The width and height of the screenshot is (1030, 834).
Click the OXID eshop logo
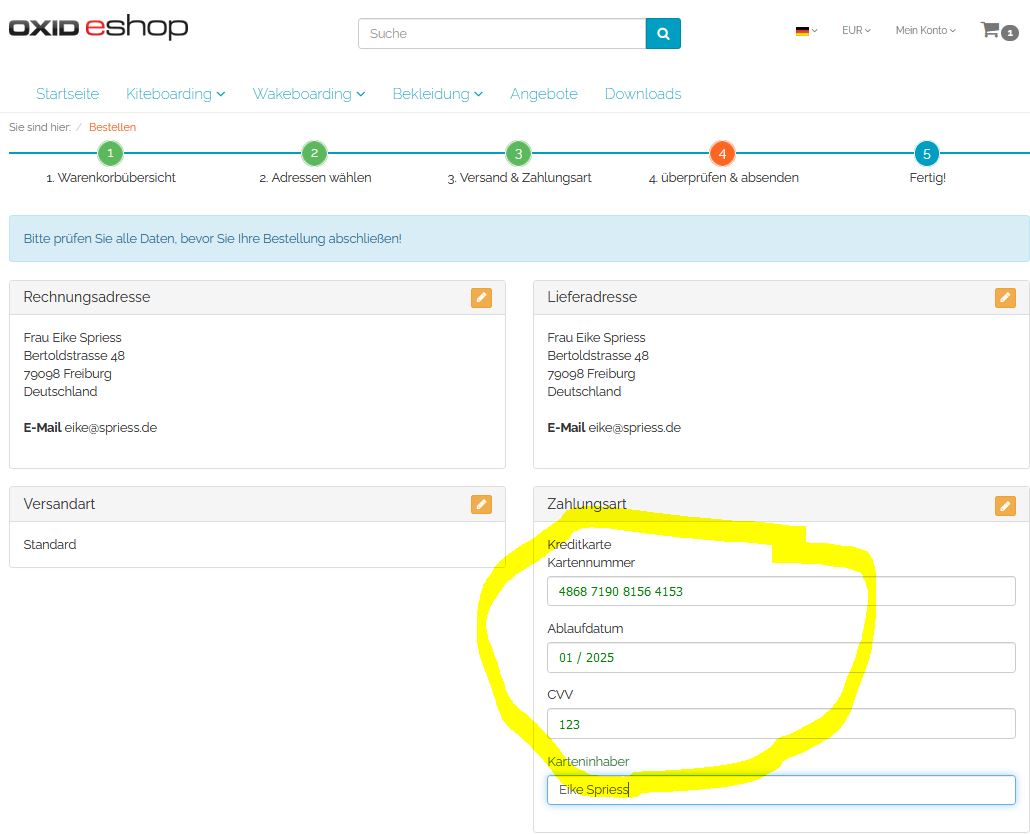tap(98, 27)
